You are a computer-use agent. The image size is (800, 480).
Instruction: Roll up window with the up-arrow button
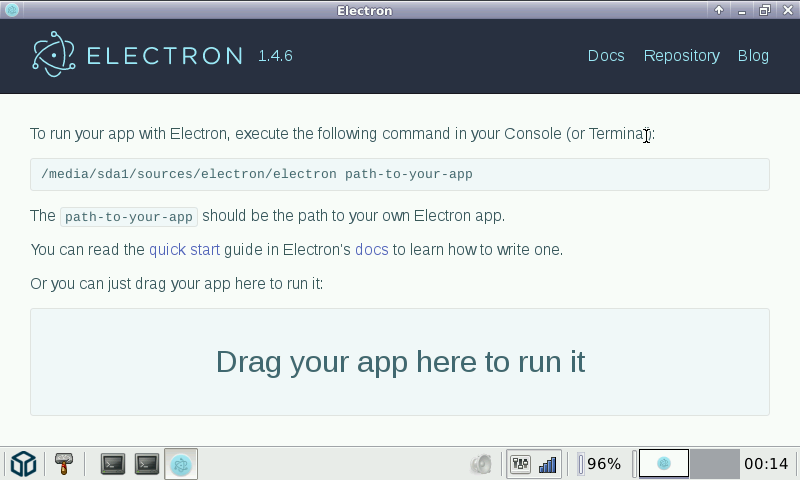(x=719, y=10)
